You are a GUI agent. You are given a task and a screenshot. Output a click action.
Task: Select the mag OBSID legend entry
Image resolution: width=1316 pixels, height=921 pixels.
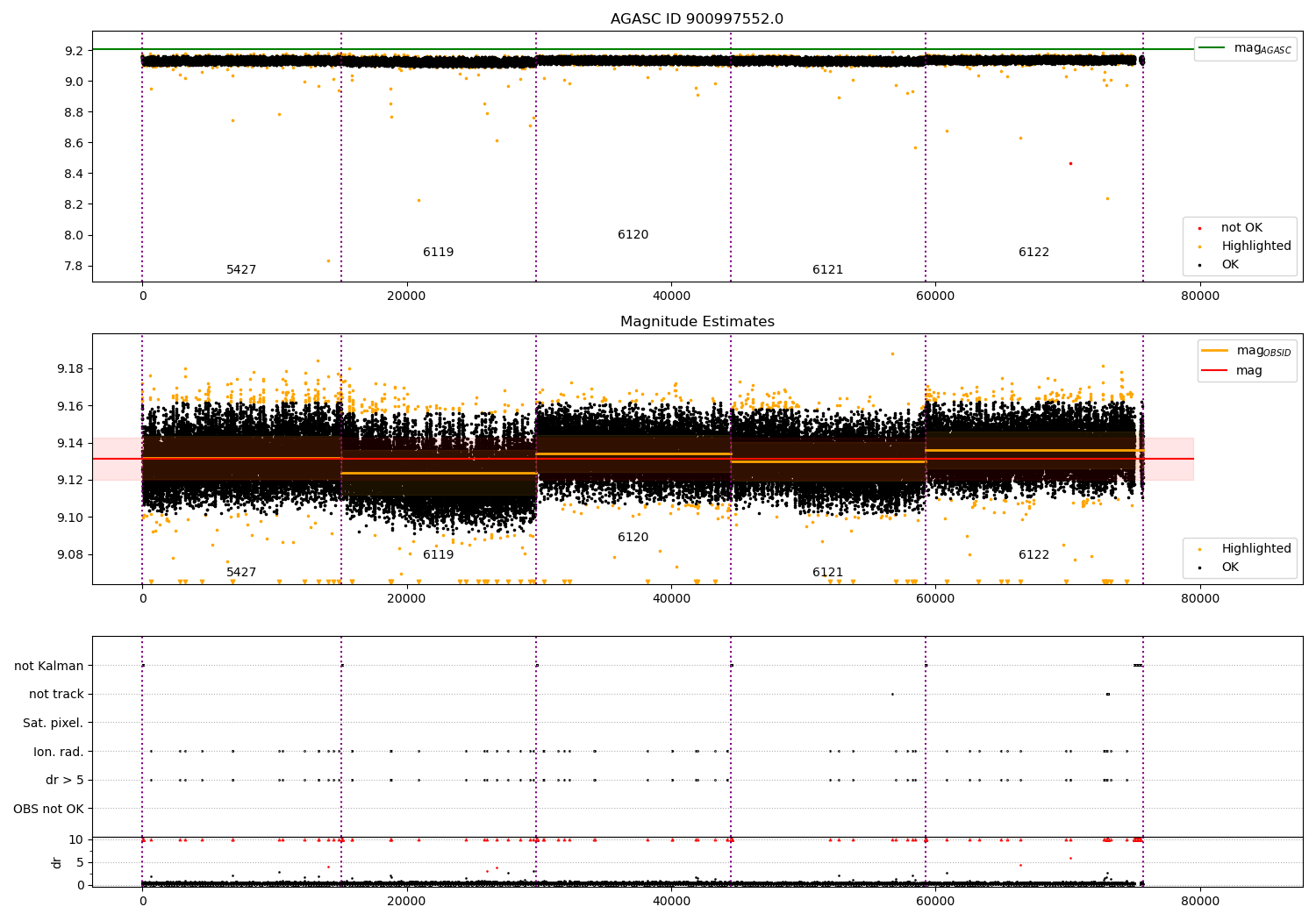(x=1246, y=351)
